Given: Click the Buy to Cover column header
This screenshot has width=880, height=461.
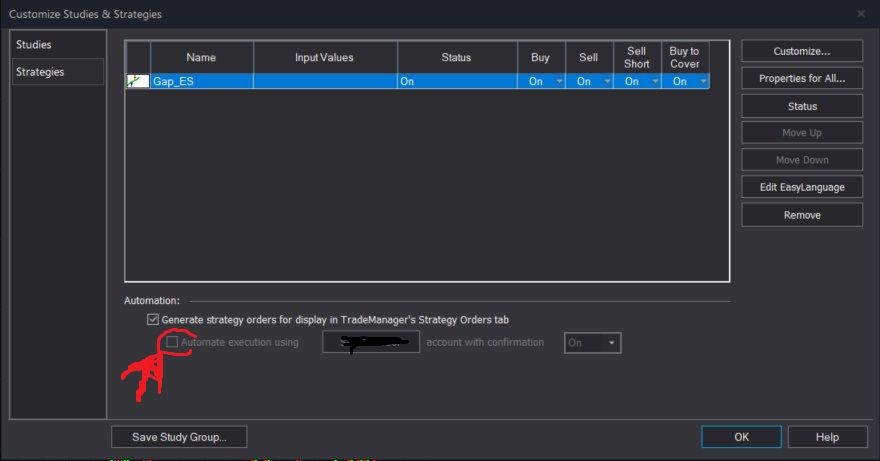Looking at the screenshot, I should (685, 57).
